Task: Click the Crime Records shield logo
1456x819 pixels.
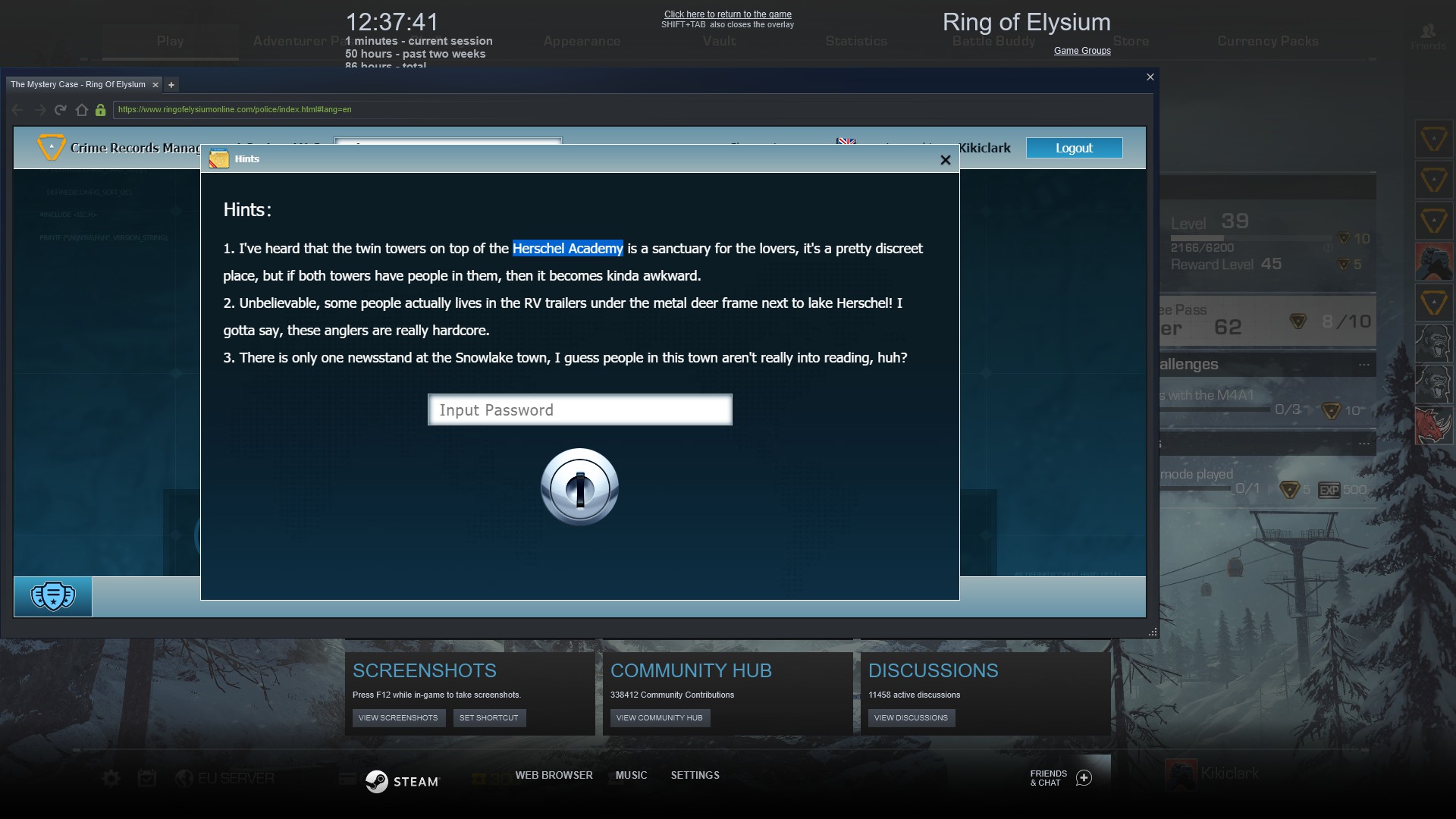Action: coord(51,147)
